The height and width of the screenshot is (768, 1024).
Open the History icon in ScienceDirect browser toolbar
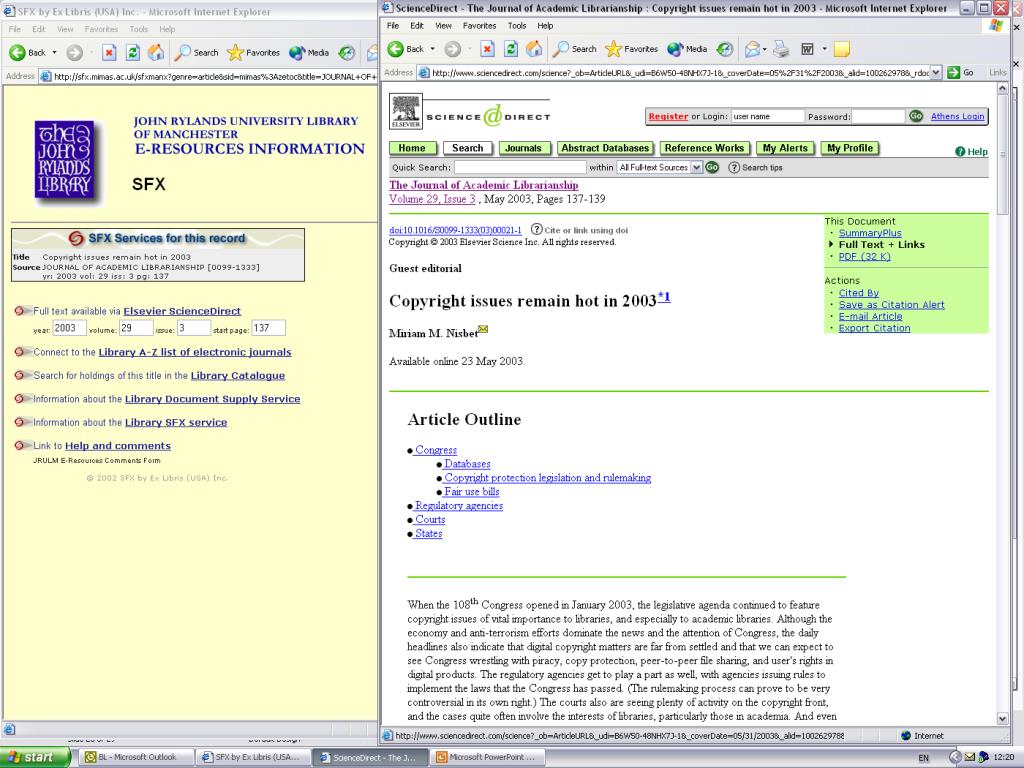[x=724, y=49]
